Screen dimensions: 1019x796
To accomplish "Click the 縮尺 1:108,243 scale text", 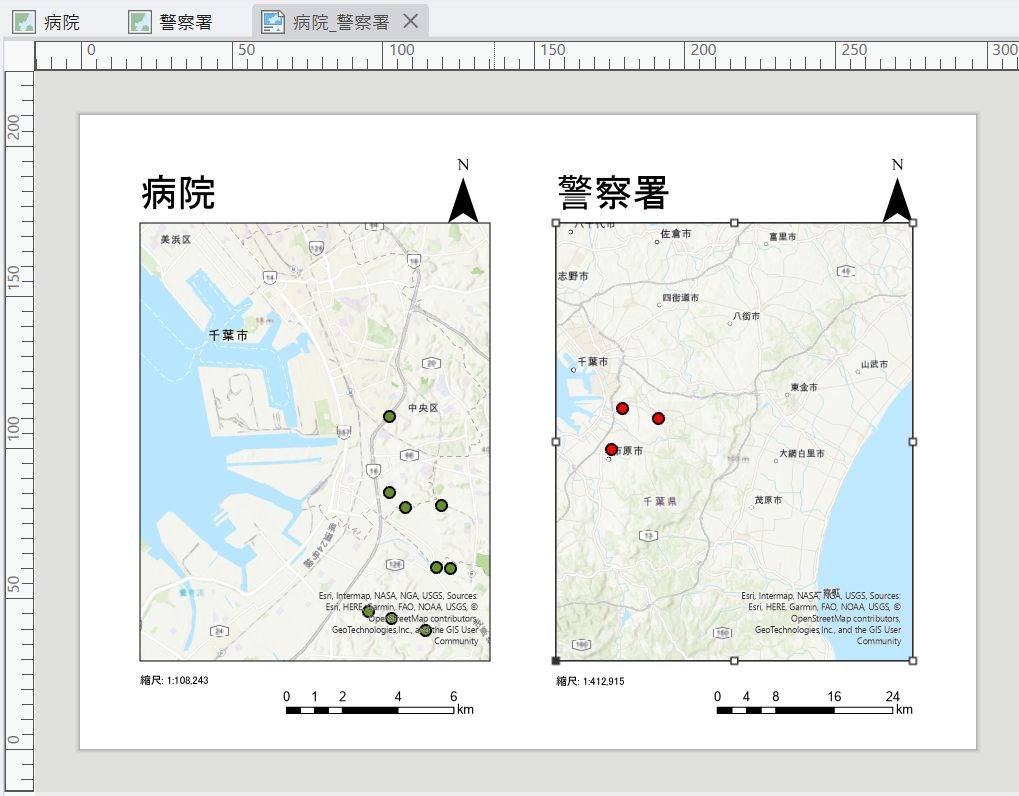I will coord(174,680).
